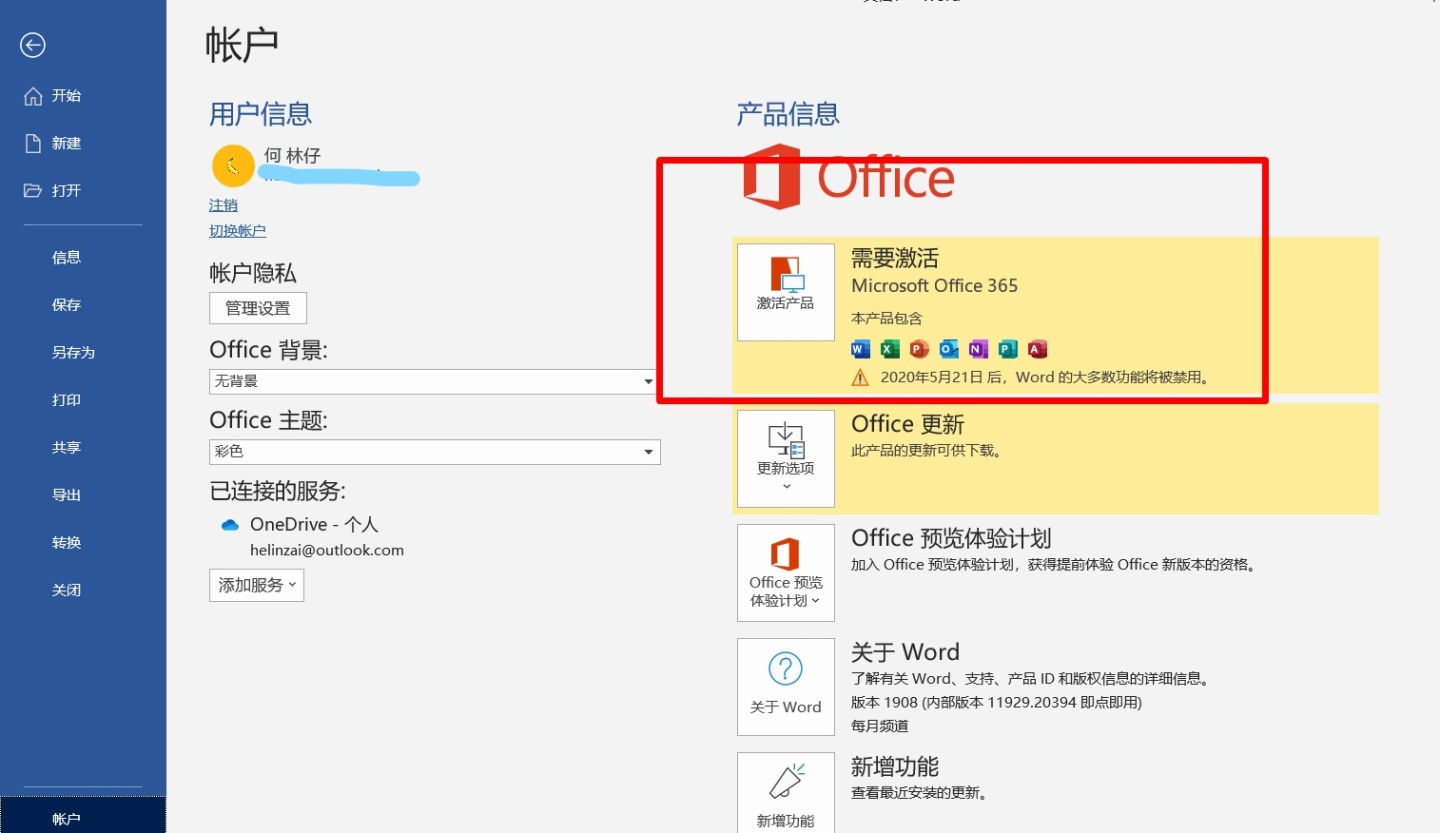Click the open folder icon beside 打开
The width and height of the screenshot is (1440, 833).
coord(33,190)
